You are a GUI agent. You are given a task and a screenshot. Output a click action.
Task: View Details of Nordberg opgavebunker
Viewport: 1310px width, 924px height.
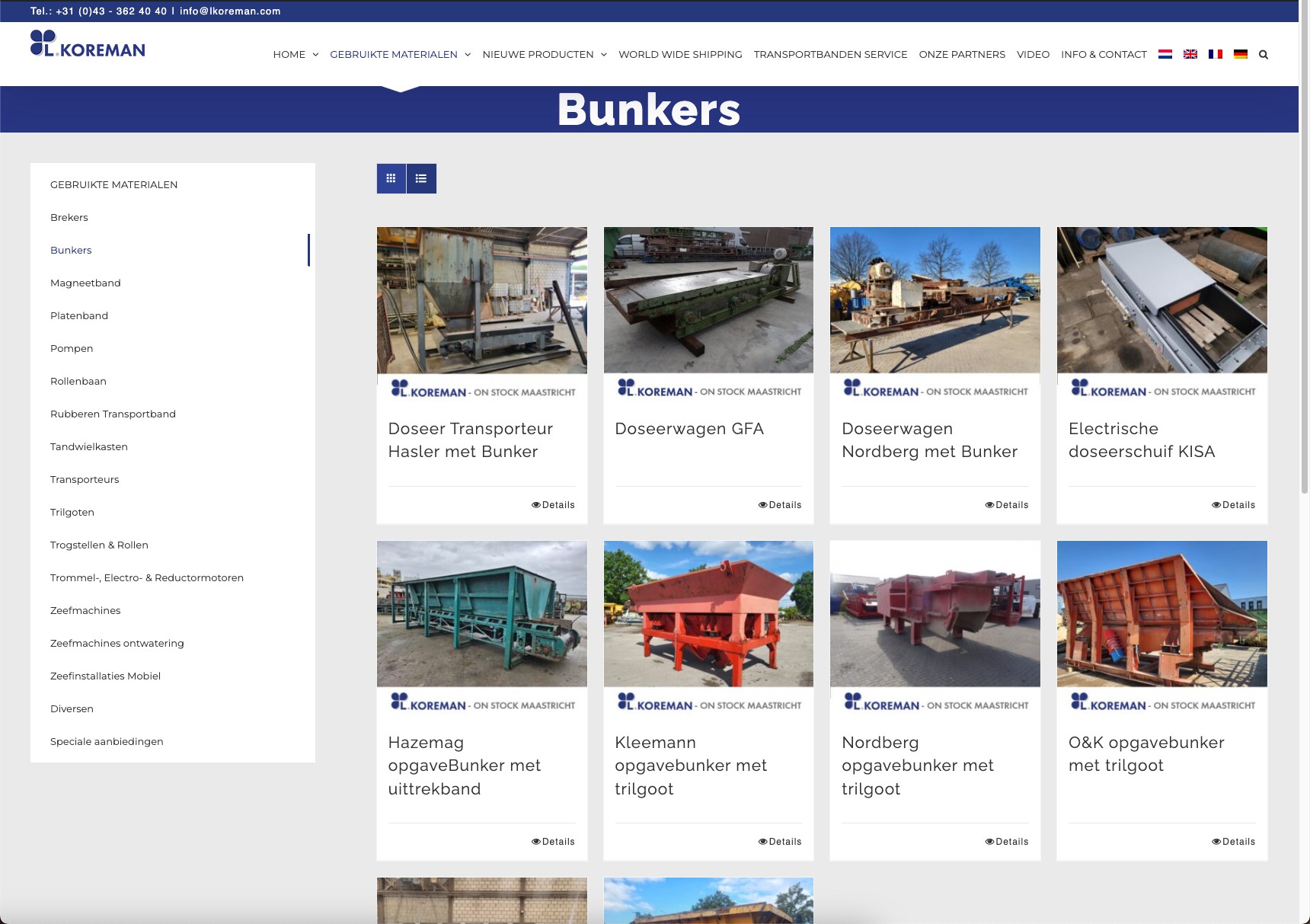(1007, 842)
